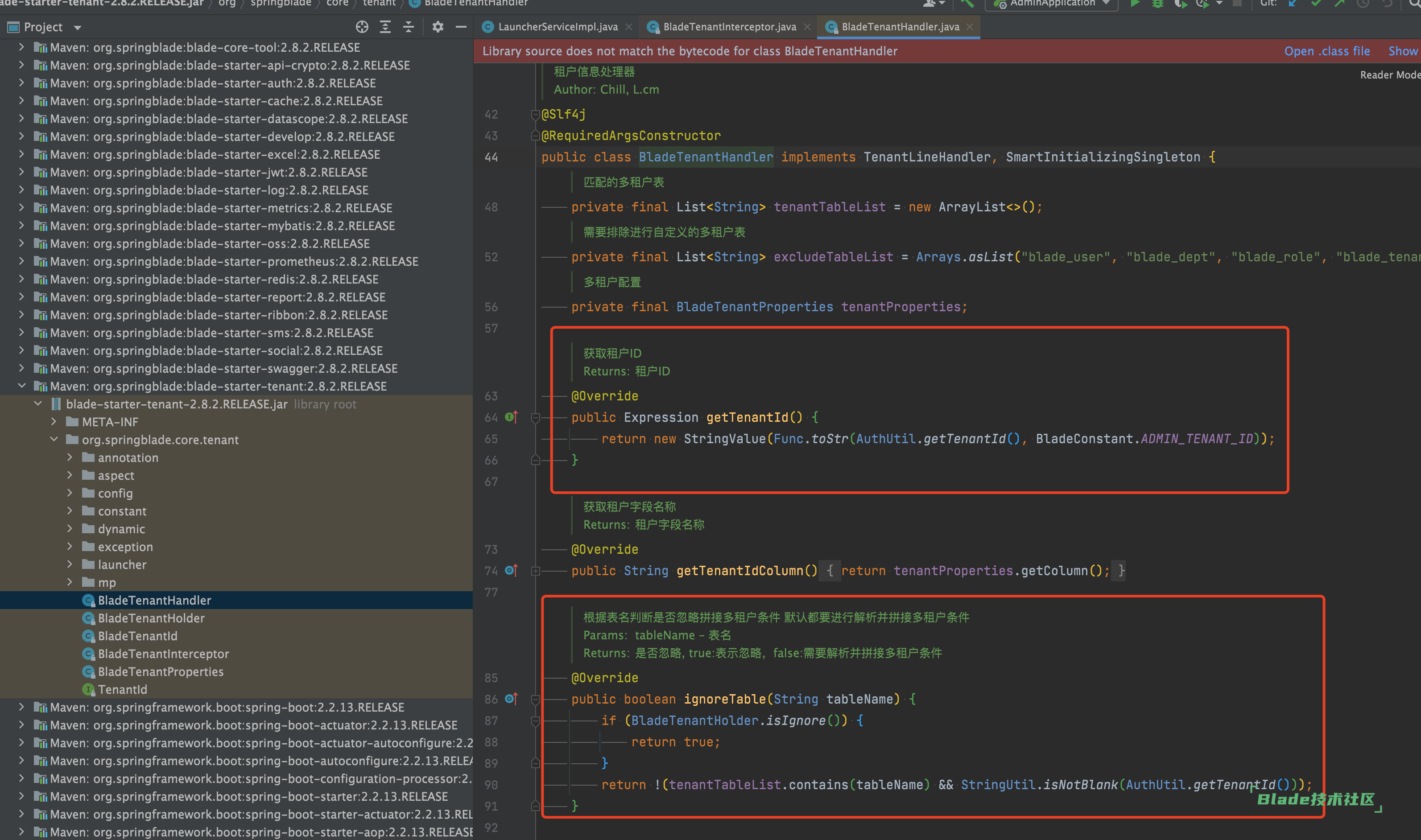
Task: Open BladeTenantProperties class from tree
Action: point(160,671)
